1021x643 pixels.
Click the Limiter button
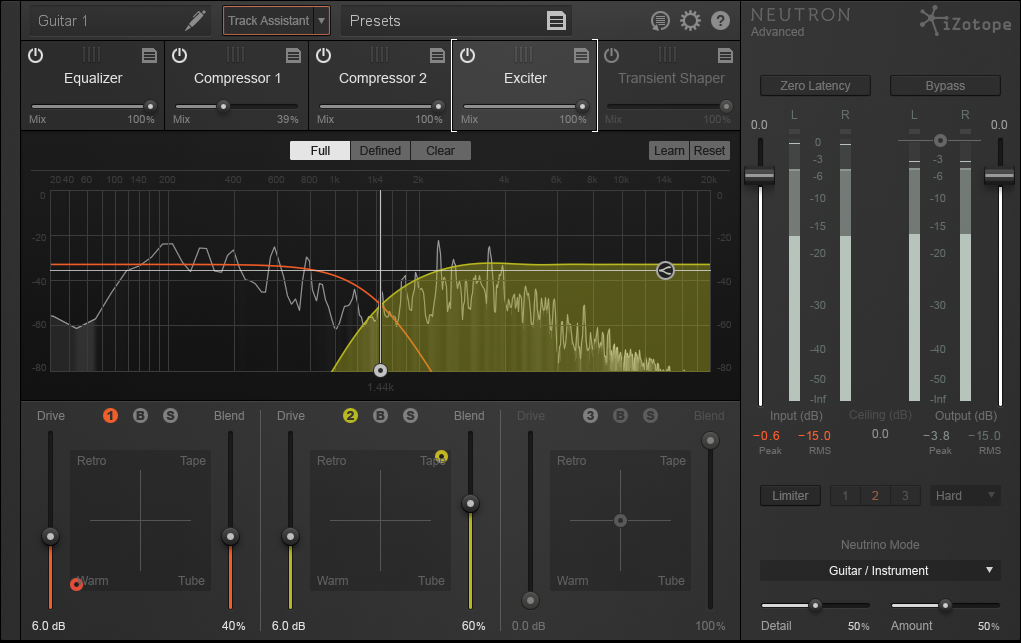tap(790, 496)
